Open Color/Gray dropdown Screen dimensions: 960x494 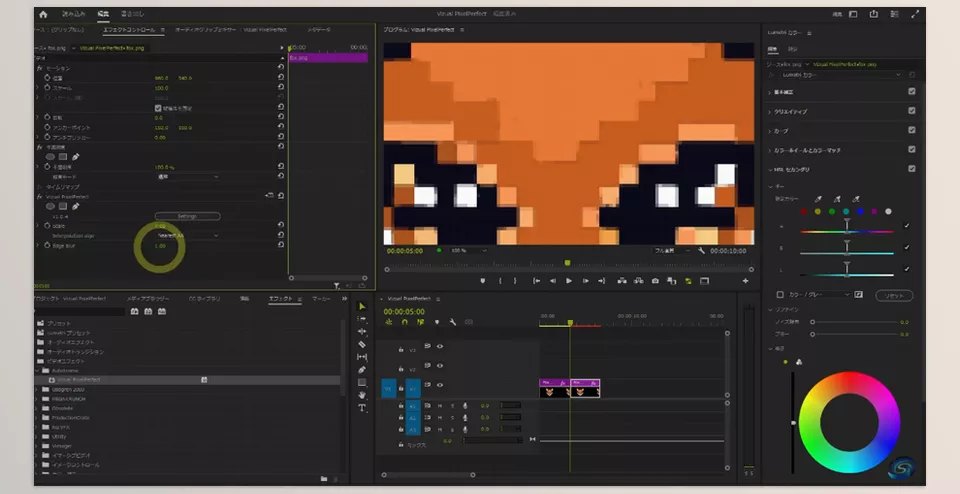click(820, 294)
